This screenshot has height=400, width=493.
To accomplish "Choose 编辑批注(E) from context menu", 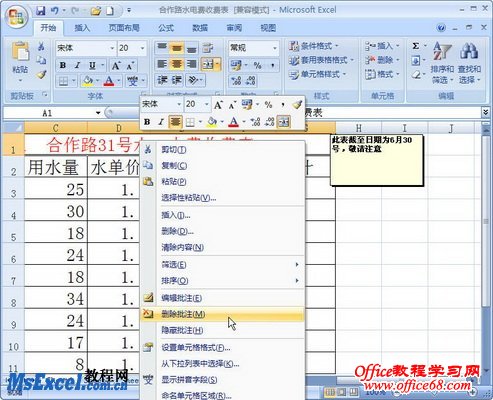I will 223,298.
